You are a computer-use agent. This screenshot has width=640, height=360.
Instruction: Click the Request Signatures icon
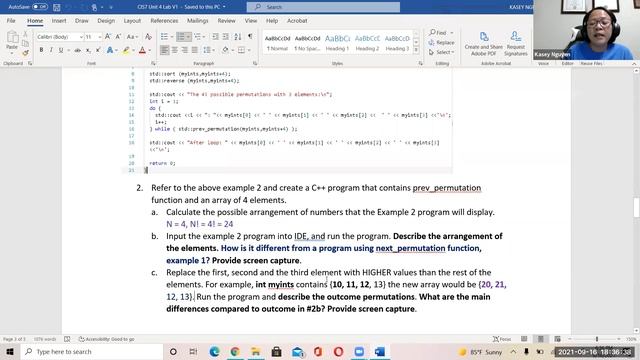[516, 43]
